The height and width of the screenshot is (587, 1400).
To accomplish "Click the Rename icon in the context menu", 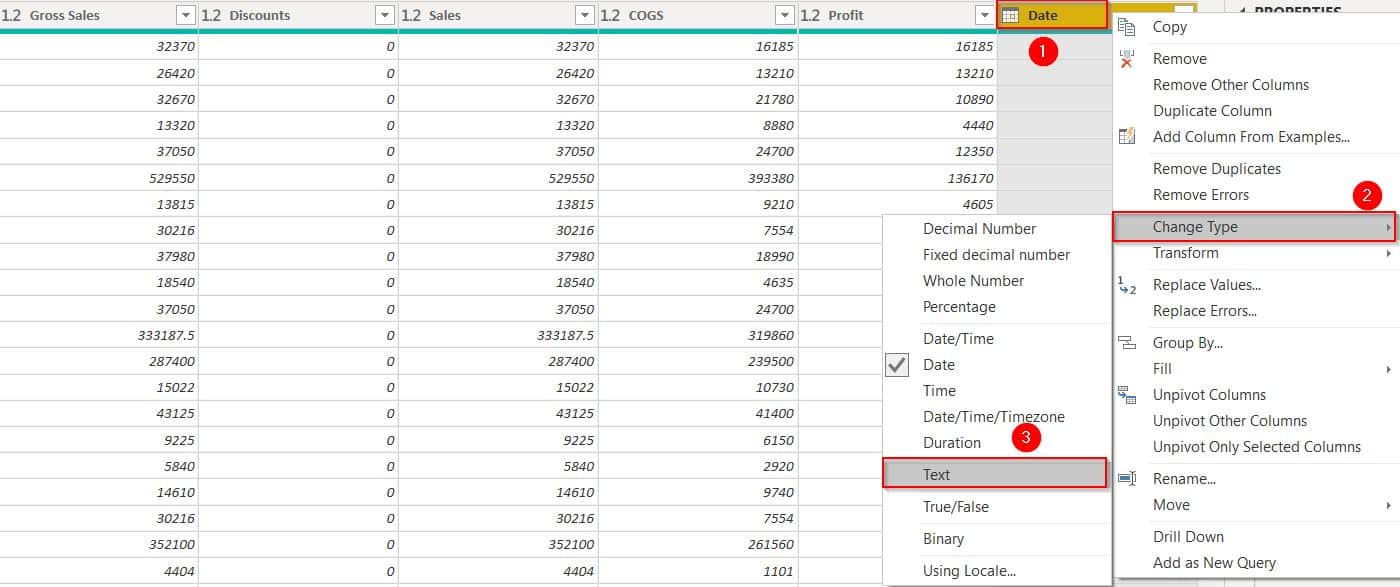I will 1129,478.
